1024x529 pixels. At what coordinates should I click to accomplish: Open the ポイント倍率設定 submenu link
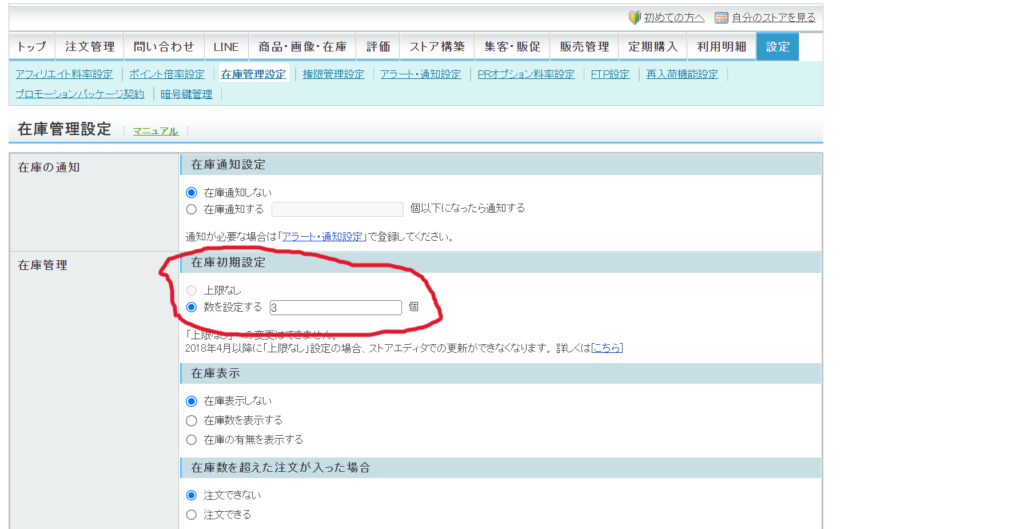(166, 74)
